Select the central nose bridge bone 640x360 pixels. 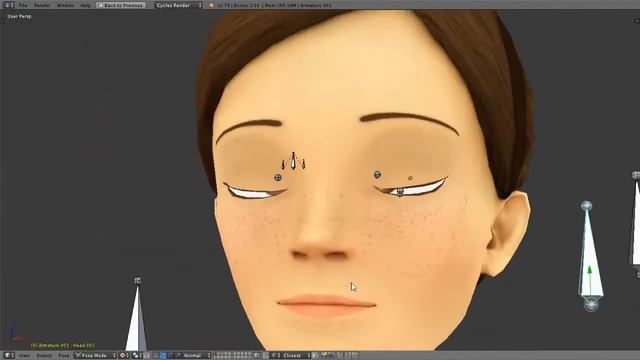(293, 161)
